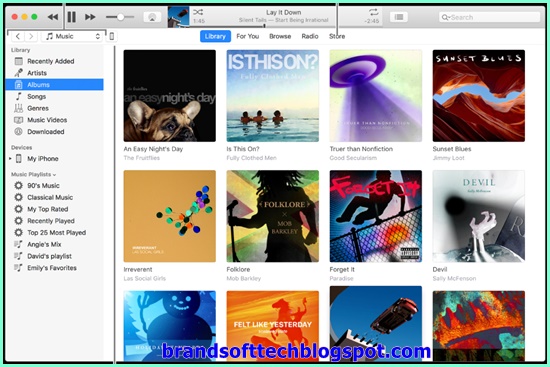The image size is (550, 367).
Task: Open the Sunset Blues album cover
Action: coord(479,95)
